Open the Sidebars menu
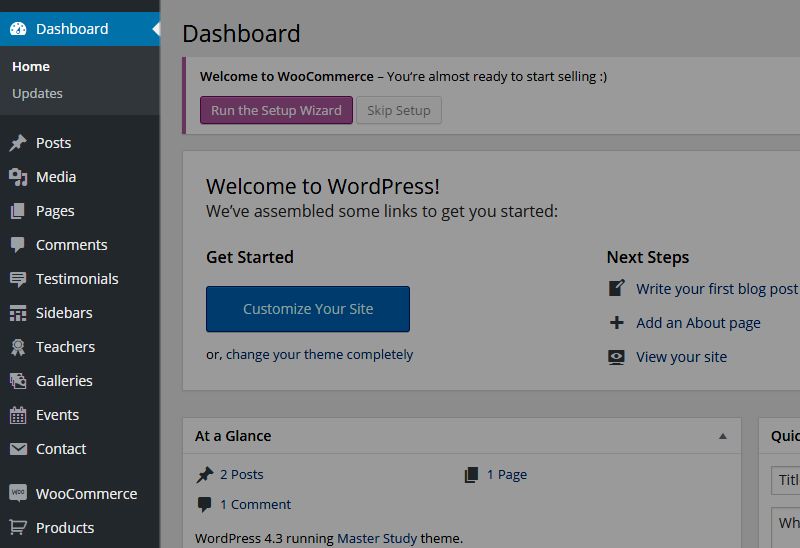800x548 pixels. (80, 313)
